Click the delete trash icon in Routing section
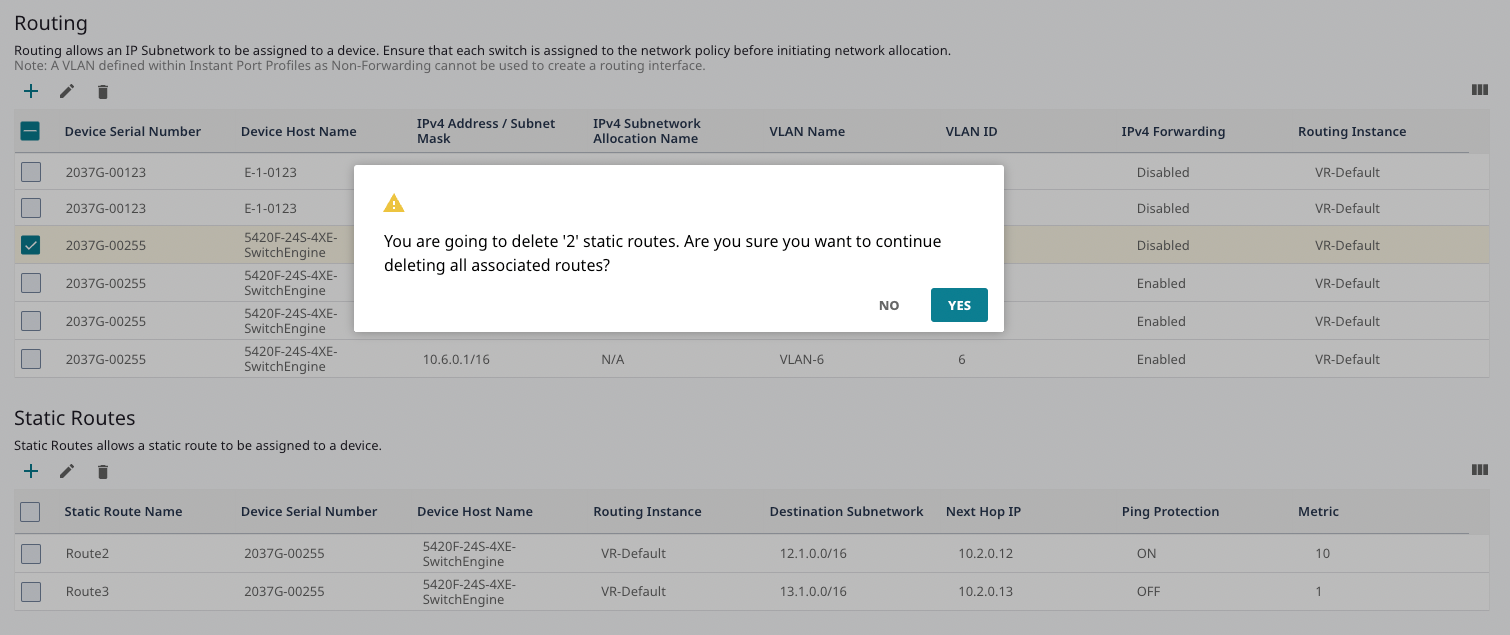This screenshot has width=1510, height=635. [x=102, y=92]
